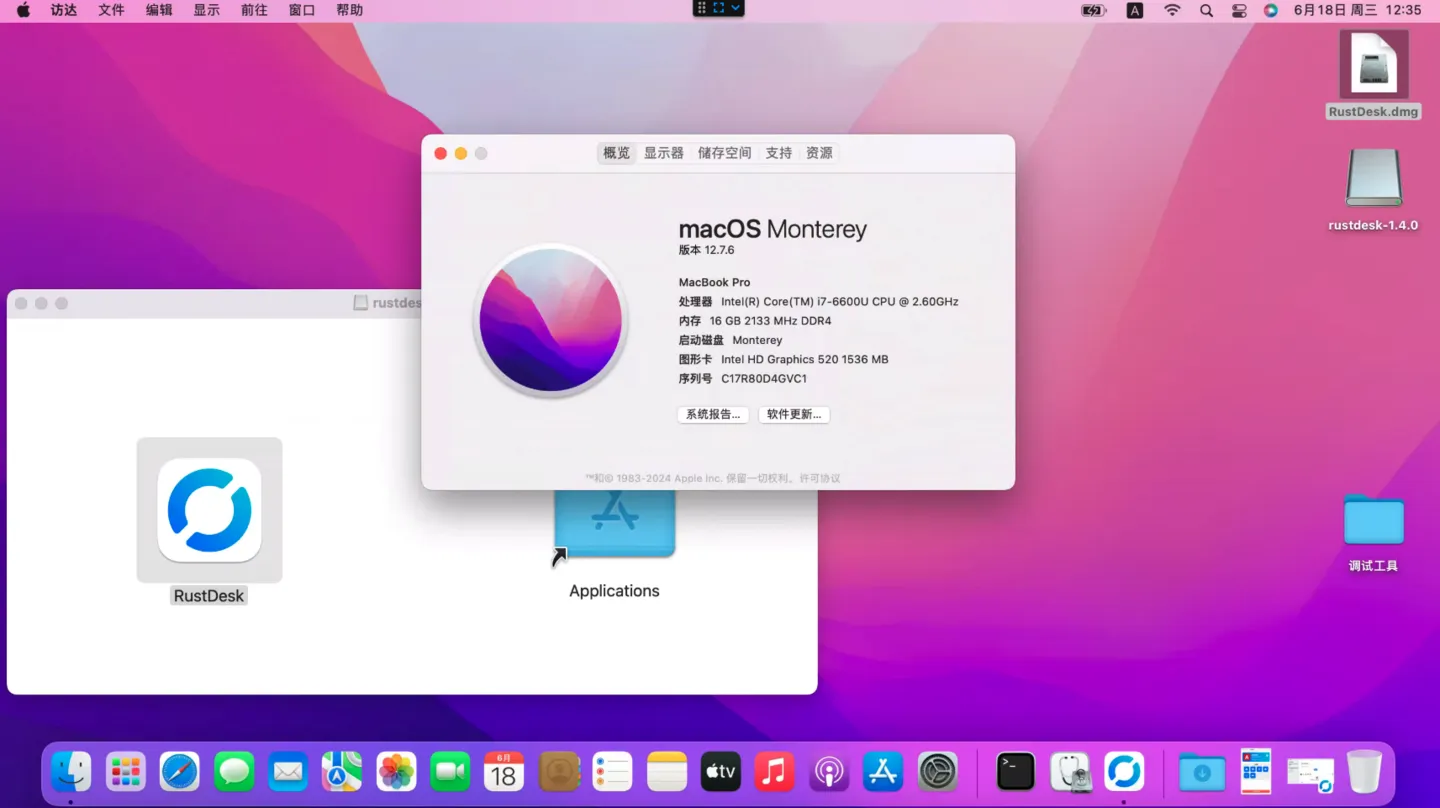The height and width of the screenshot is (808, 1440).
Task: Open the input source menu
Action: (1134, 10)
